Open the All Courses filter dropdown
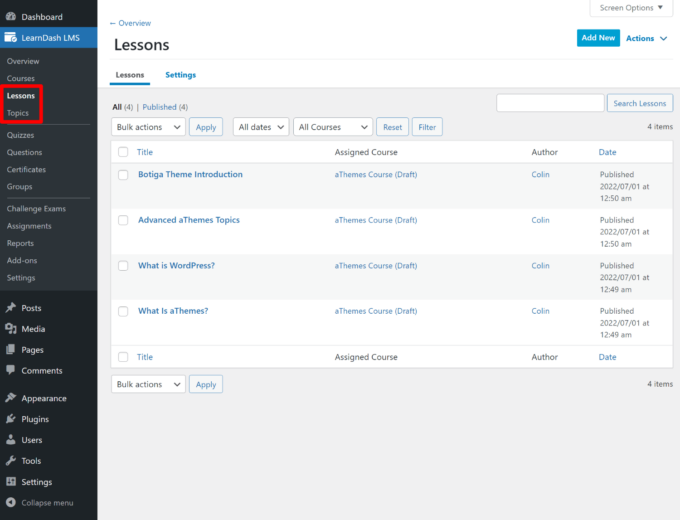This screenshot has width=680, height=520. [x=333, y=127]
